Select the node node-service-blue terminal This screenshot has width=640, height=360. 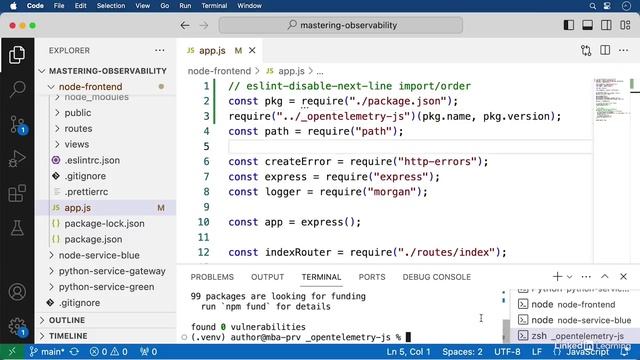pos(575,320)
